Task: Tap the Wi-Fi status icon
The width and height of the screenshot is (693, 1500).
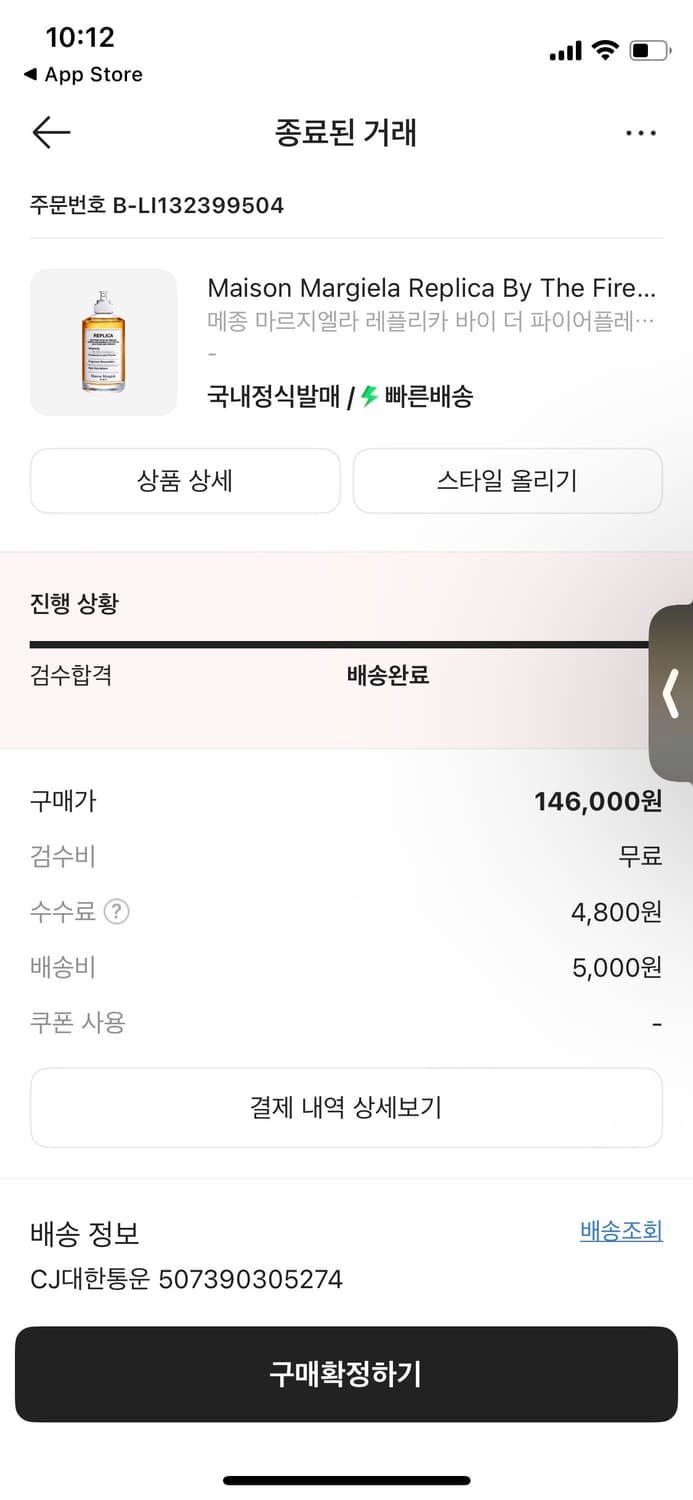Action: pos(605,48)
